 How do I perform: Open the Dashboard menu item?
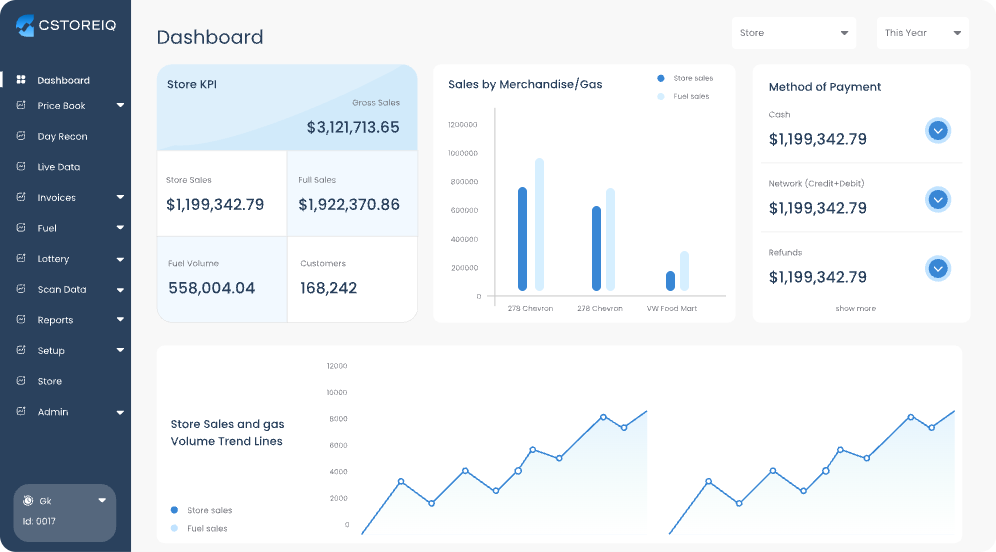point(64,80)
